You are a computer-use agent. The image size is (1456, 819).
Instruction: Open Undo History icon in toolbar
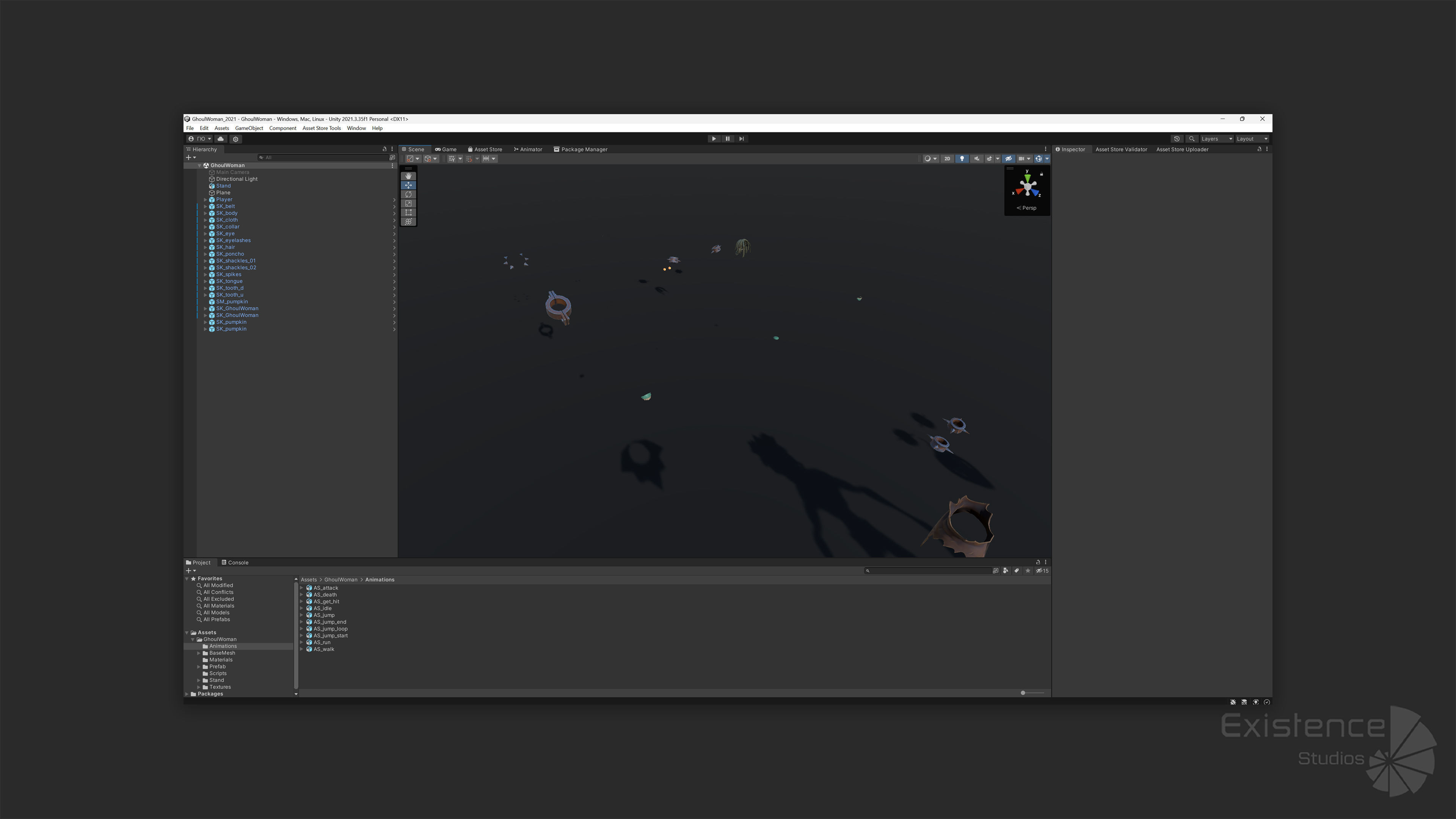click(x=1177, y=139)
